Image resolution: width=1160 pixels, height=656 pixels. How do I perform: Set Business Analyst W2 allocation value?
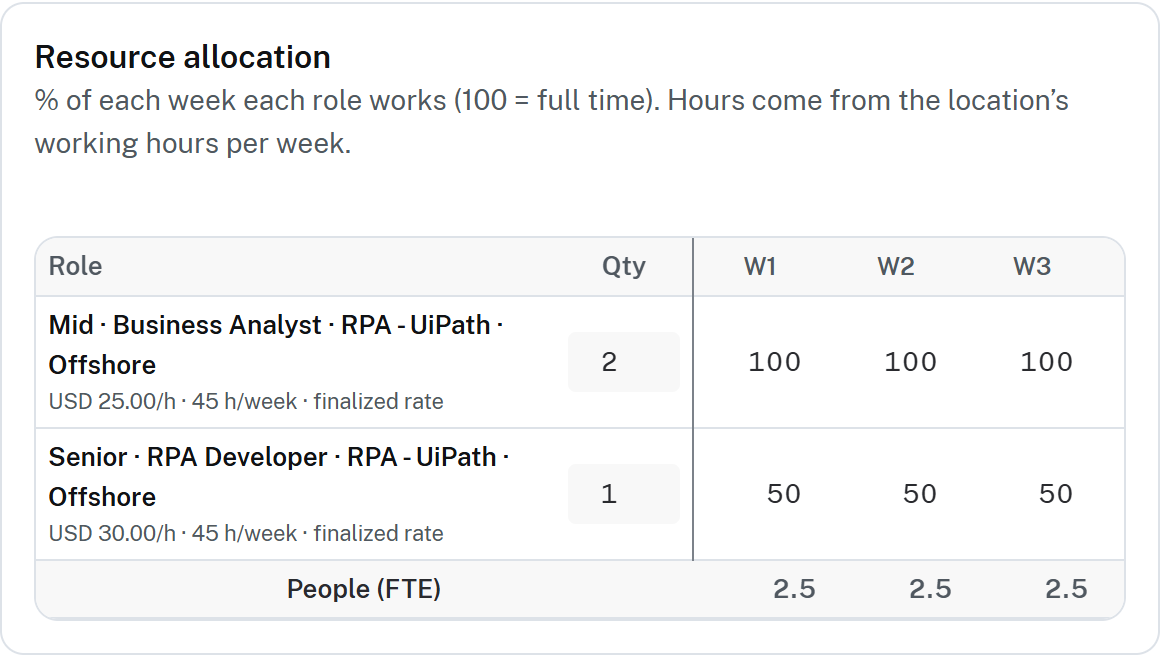point(910,362)
